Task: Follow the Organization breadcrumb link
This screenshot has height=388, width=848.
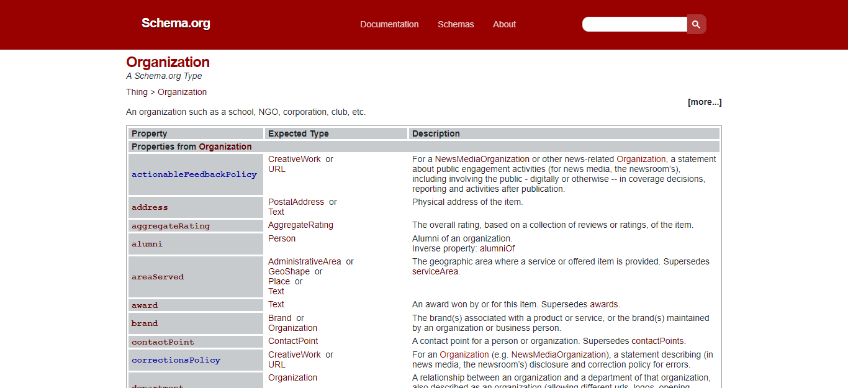Action: tap(182, 92)
